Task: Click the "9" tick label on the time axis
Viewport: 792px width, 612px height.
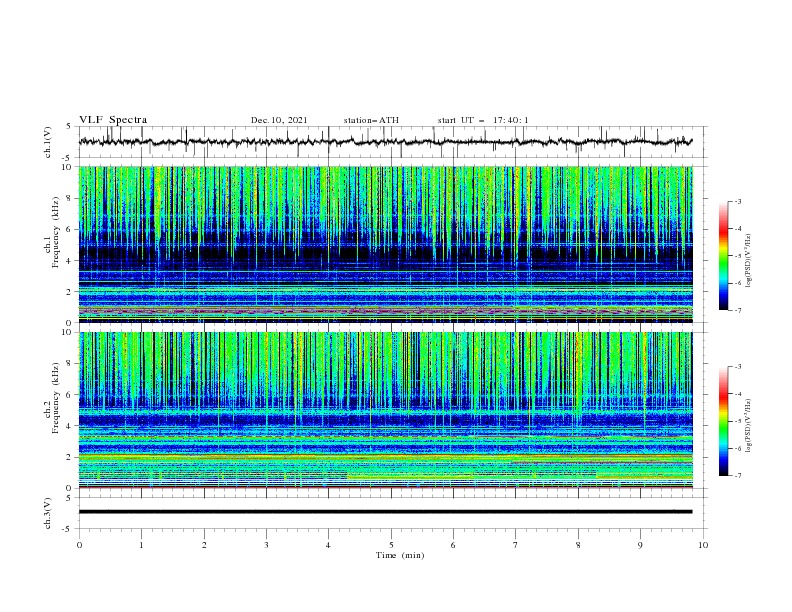Action: tap(640, 545)
